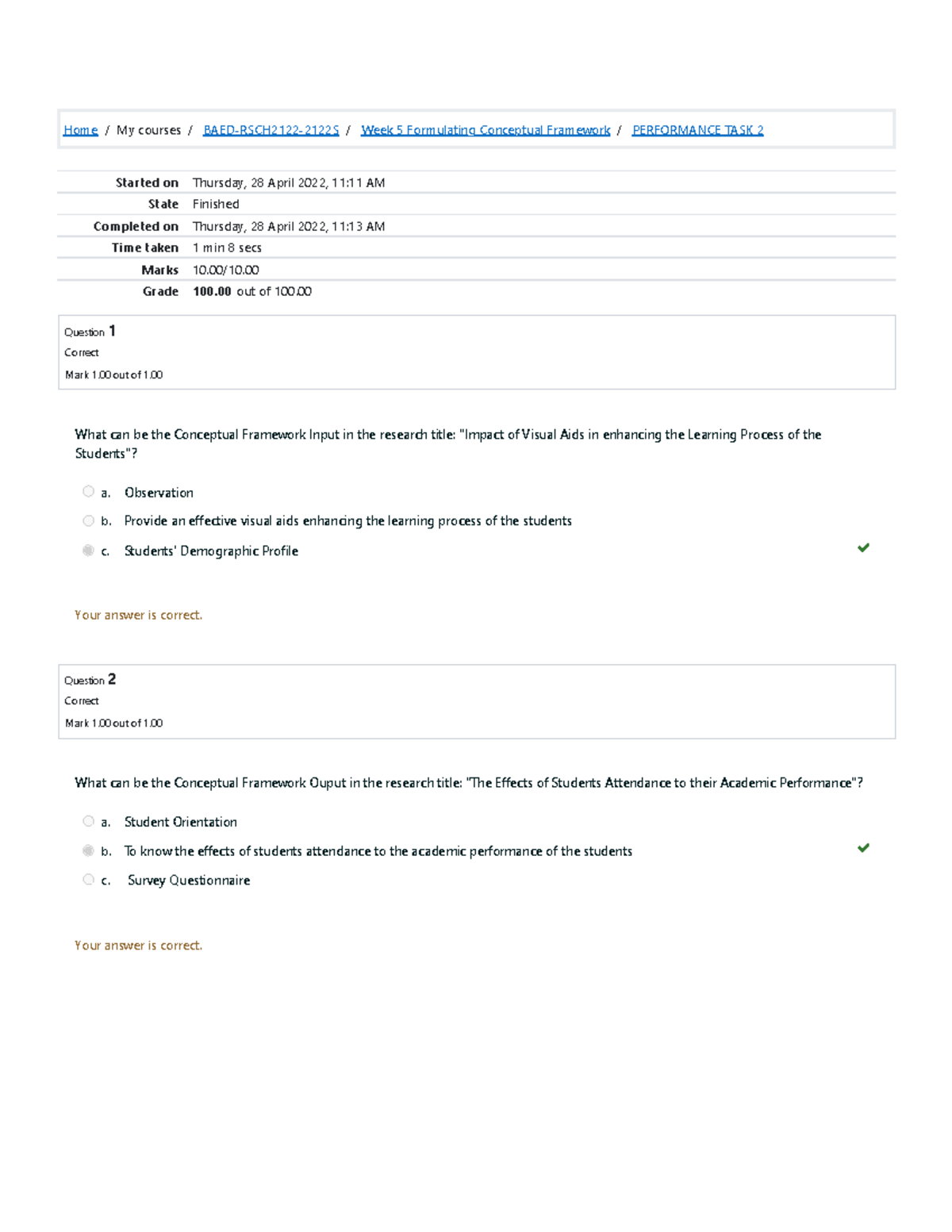Click the Question 2 header box

[x=476, y=700]
